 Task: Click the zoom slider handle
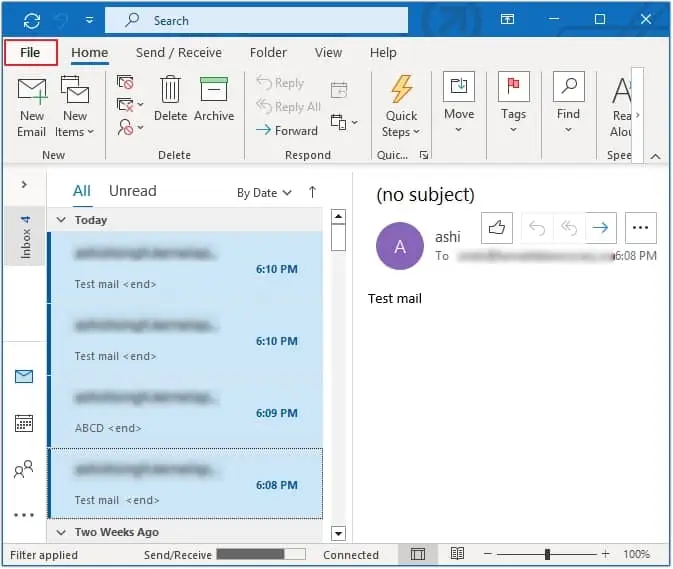click(547, 554)
